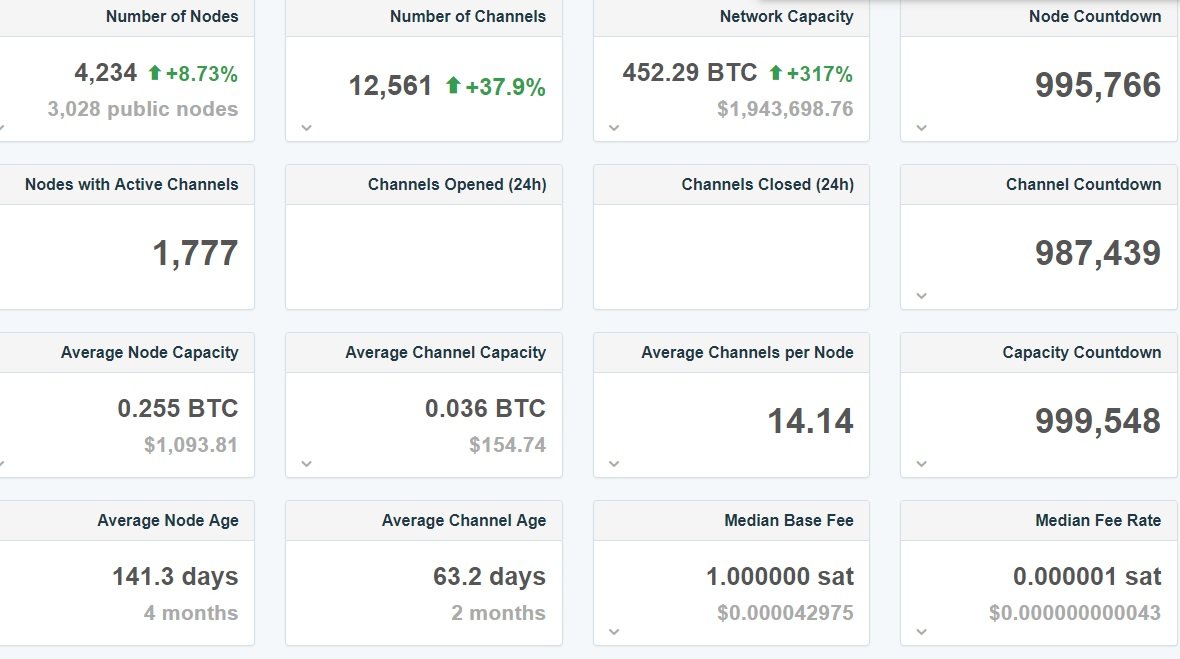Image resolution: width=1180 pixels, height=659 pixels.
Task: Expand the Node Countdown card chevron
Action: tap(922, 127)
